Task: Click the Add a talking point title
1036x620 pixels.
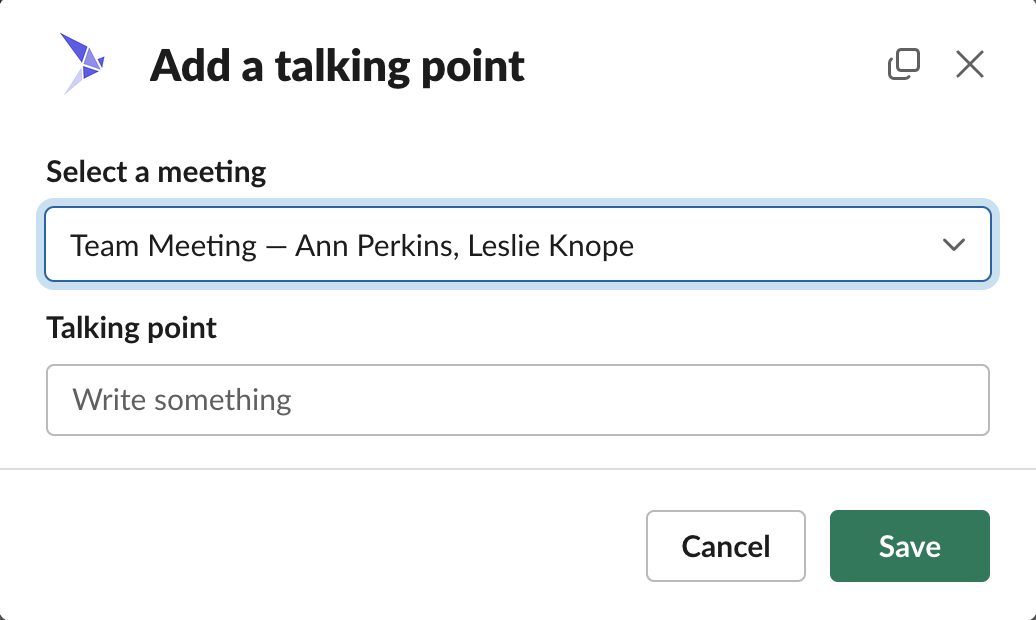Action: 337,66
